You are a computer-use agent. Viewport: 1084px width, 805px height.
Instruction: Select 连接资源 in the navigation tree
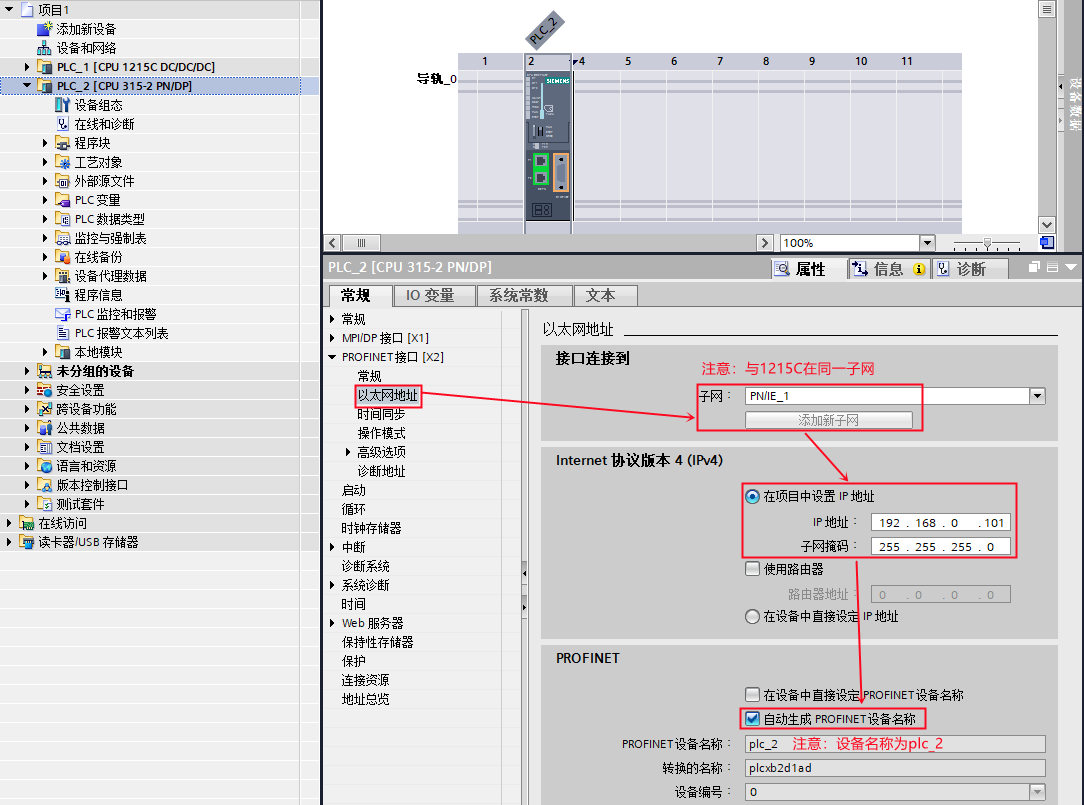[365, 681]
